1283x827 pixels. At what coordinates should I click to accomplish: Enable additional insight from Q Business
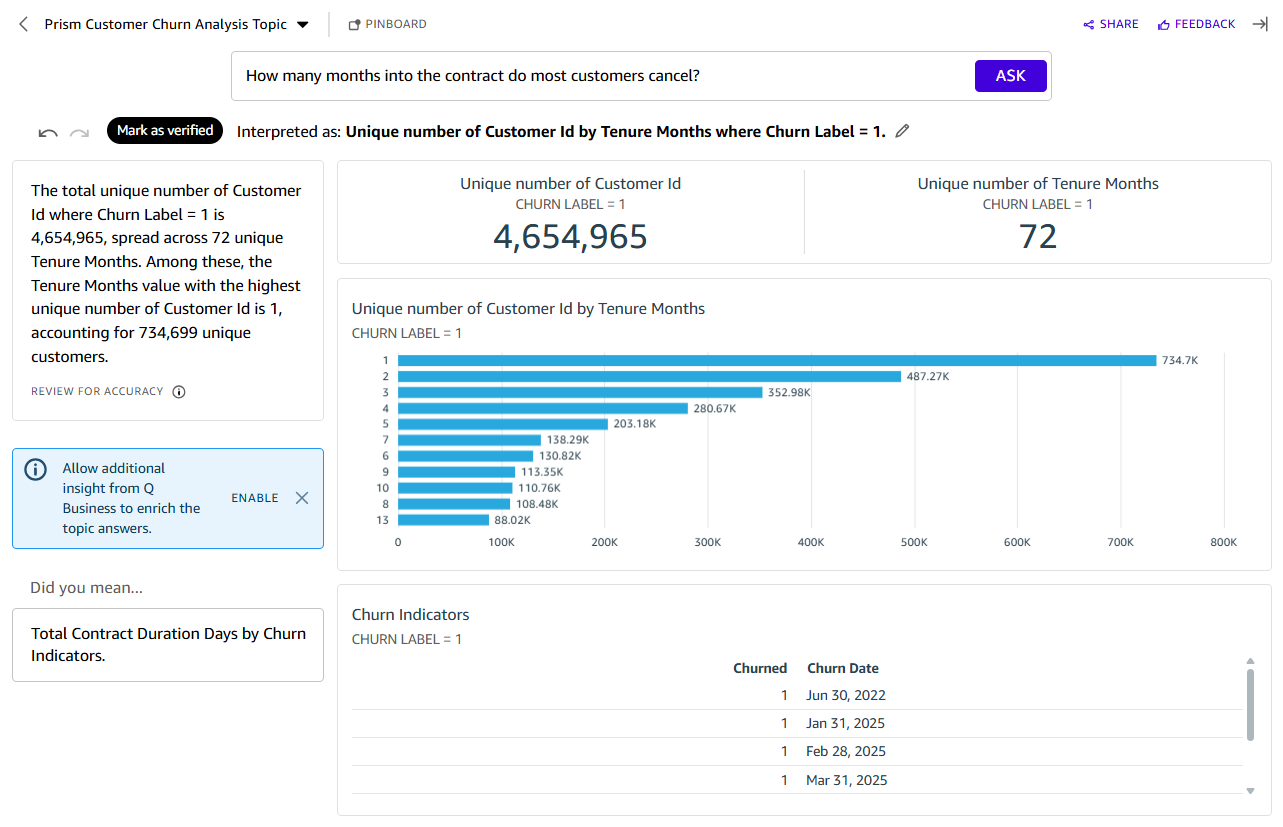click(255, 498)
